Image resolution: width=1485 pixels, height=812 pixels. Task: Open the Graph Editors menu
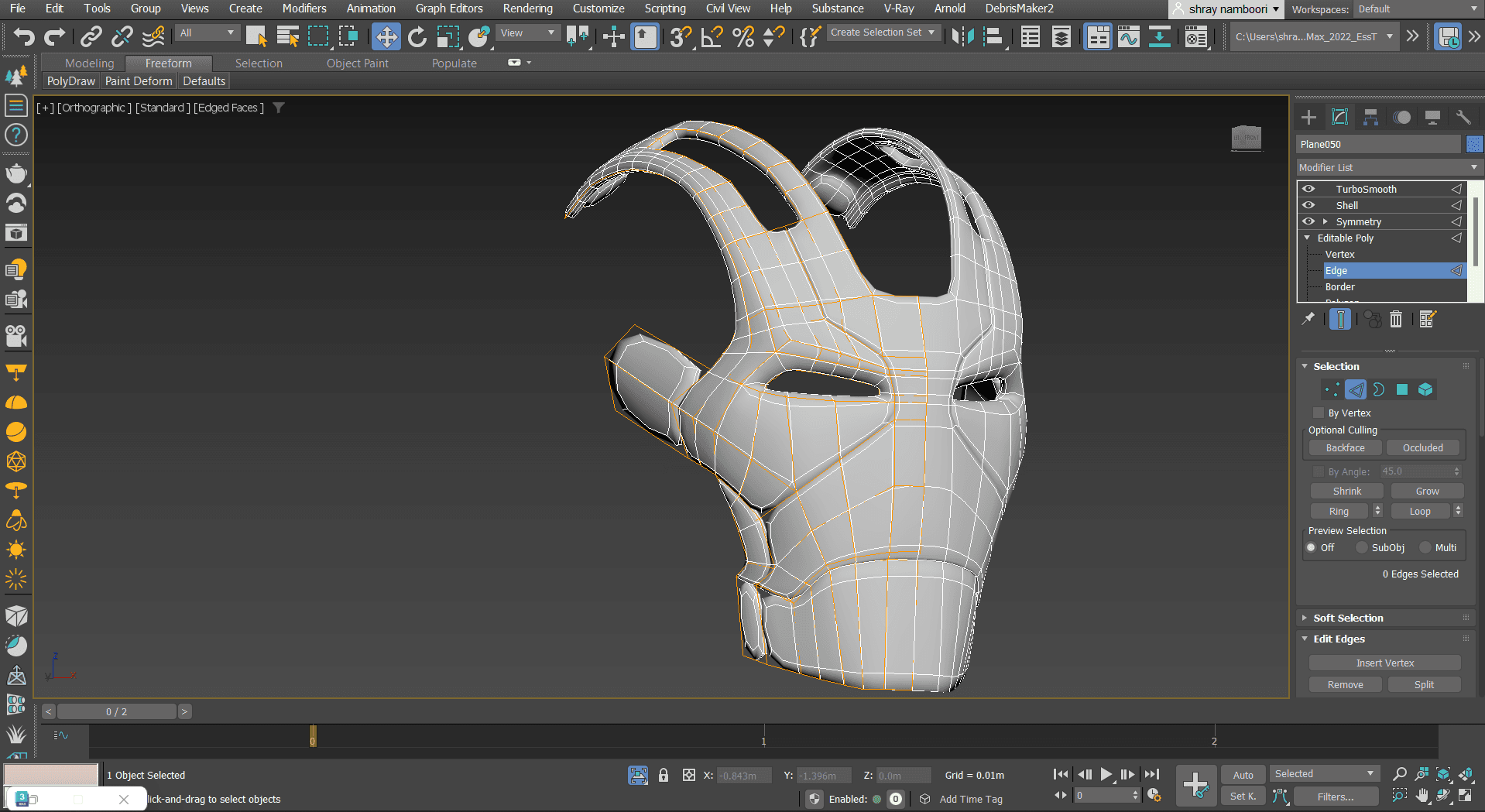coord(448,9)
